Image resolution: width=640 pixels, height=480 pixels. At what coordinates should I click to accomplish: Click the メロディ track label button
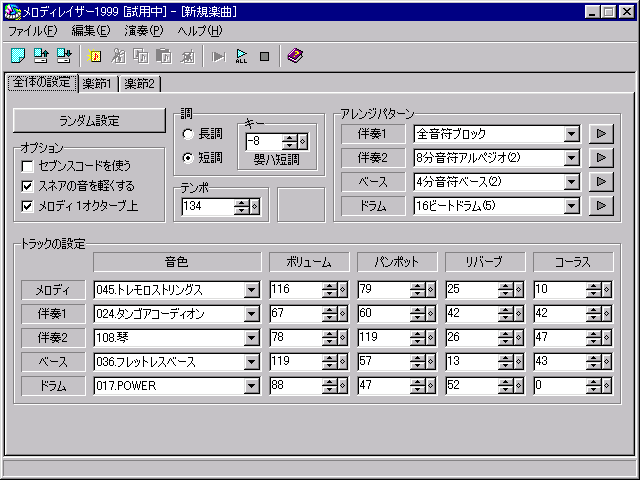53,290
